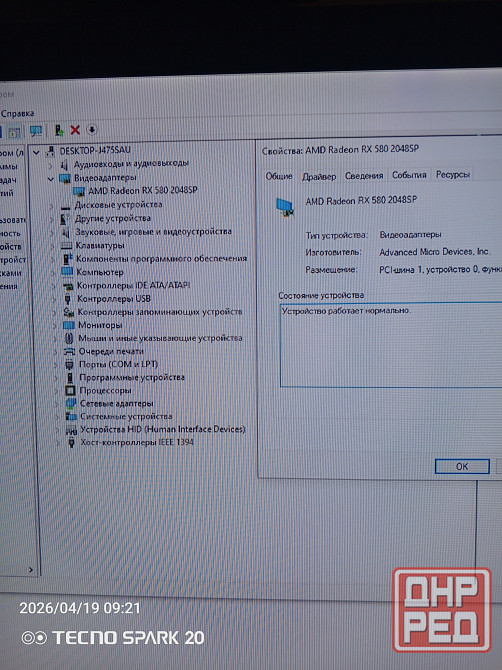Select the Очереди печати category label
The width and height of the screenshot is (502, 670).
(111, 351)
